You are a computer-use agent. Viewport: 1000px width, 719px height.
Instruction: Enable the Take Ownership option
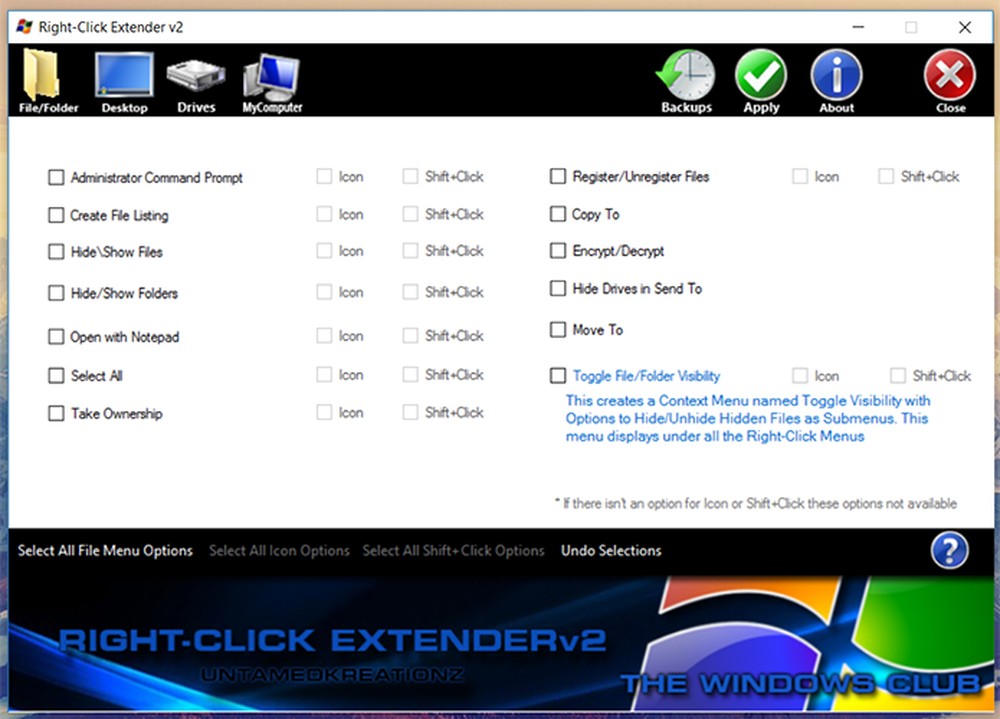pos(56,413)
